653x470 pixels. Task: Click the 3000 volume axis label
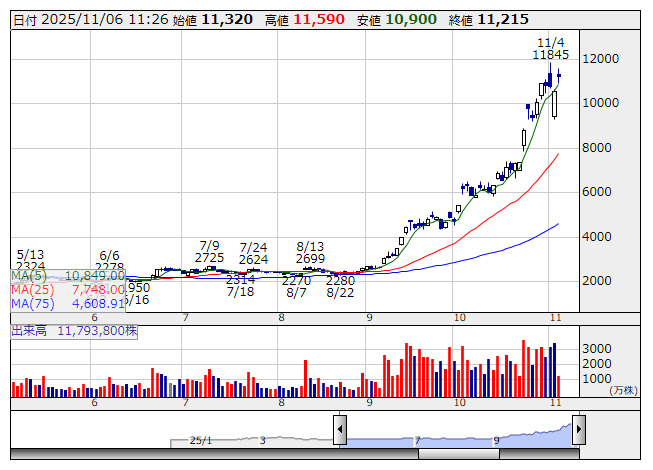597,348
